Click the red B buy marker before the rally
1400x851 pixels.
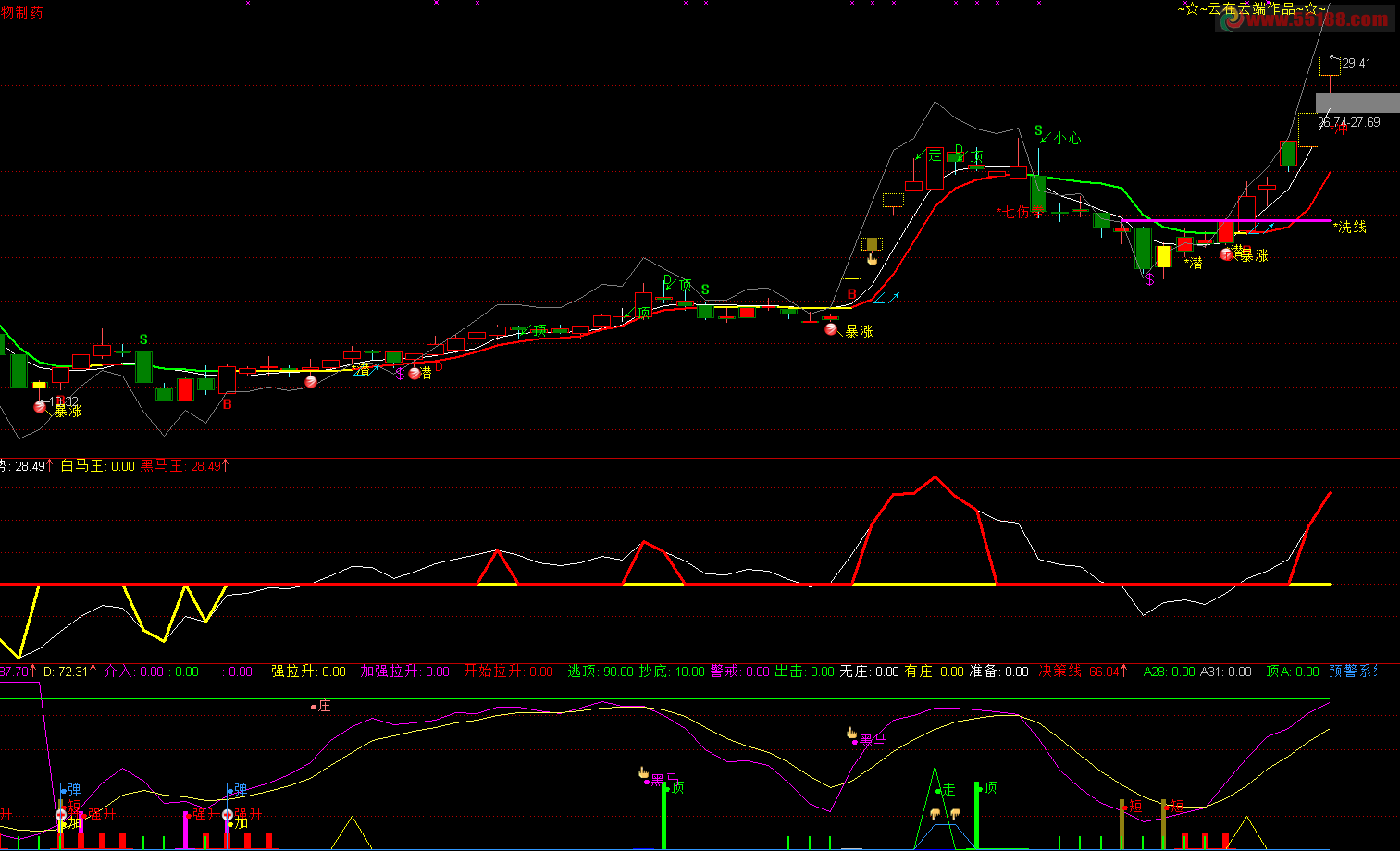(852, 295)
